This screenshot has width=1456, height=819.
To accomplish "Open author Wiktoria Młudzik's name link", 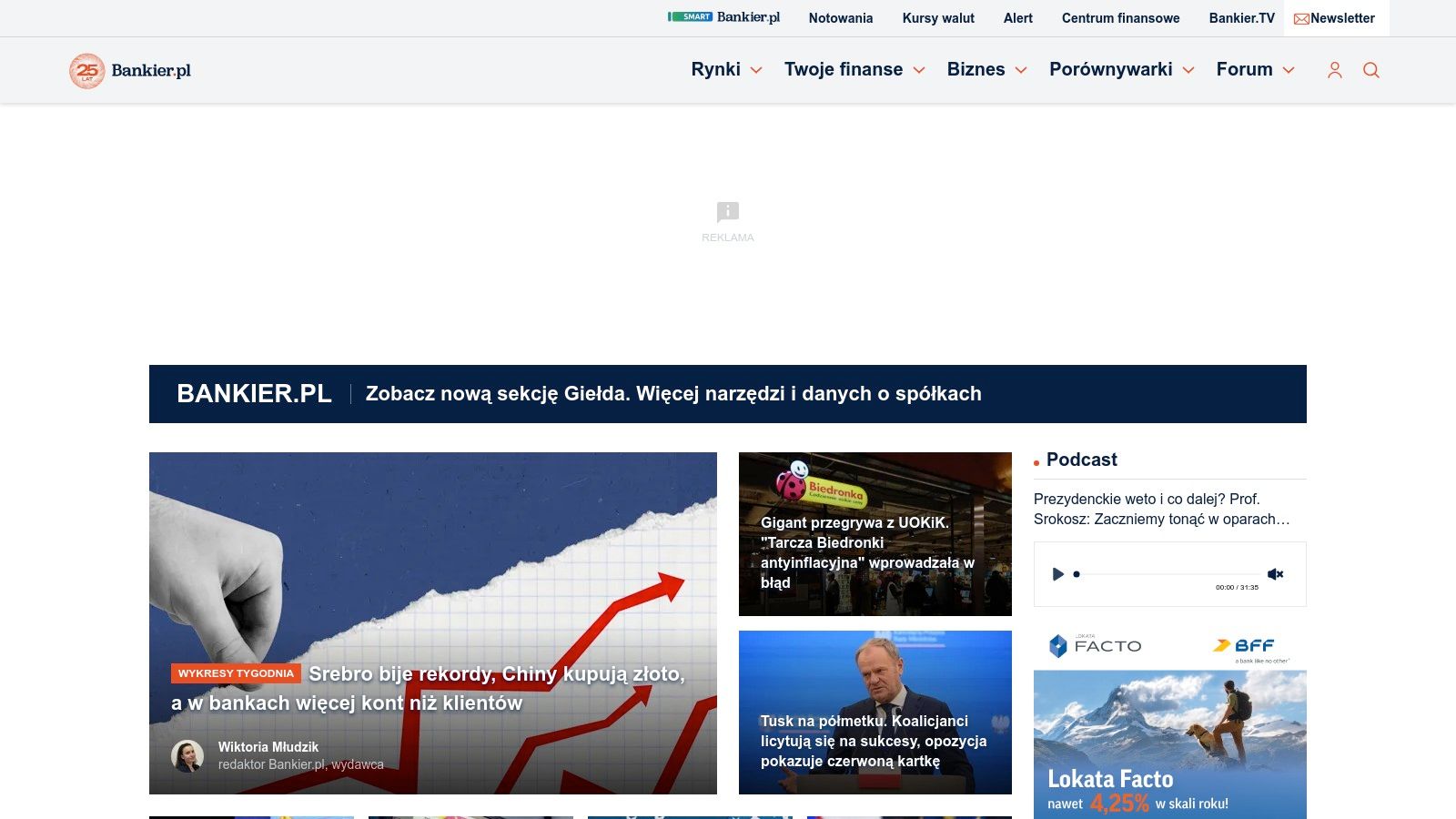I will pyautogui.click(x=268, y=747).
